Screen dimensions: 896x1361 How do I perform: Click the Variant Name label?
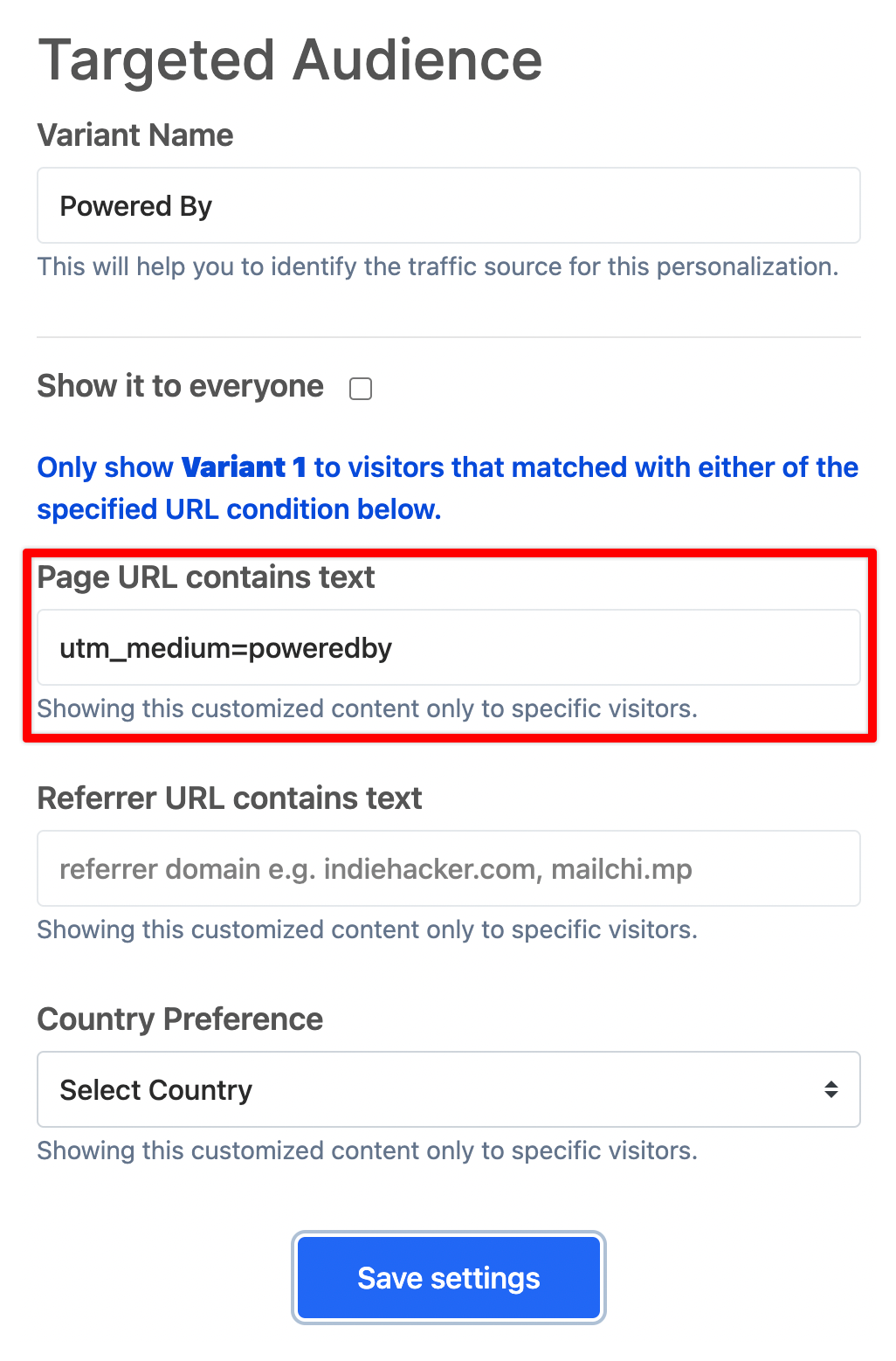[135, 135]
